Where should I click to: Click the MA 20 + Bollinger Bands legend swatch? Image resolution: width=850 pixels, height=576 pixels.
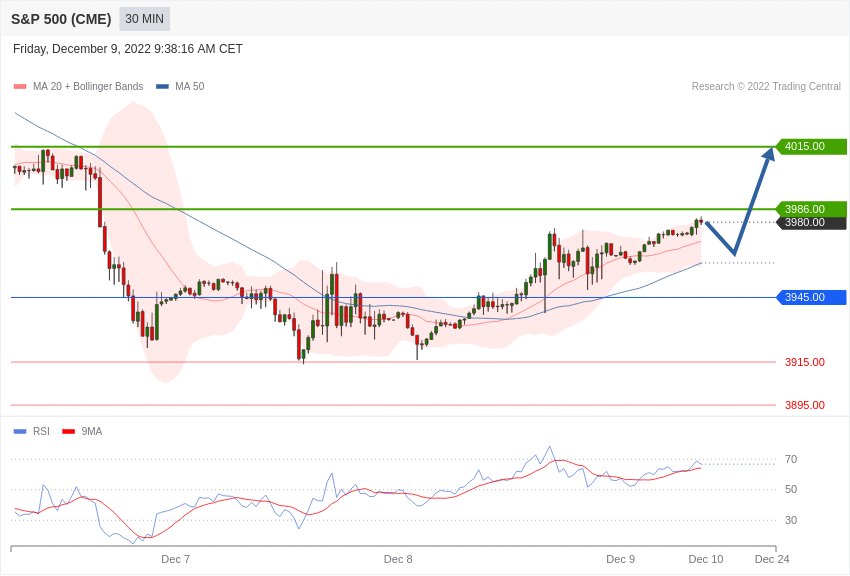click(x=20, y=87)
